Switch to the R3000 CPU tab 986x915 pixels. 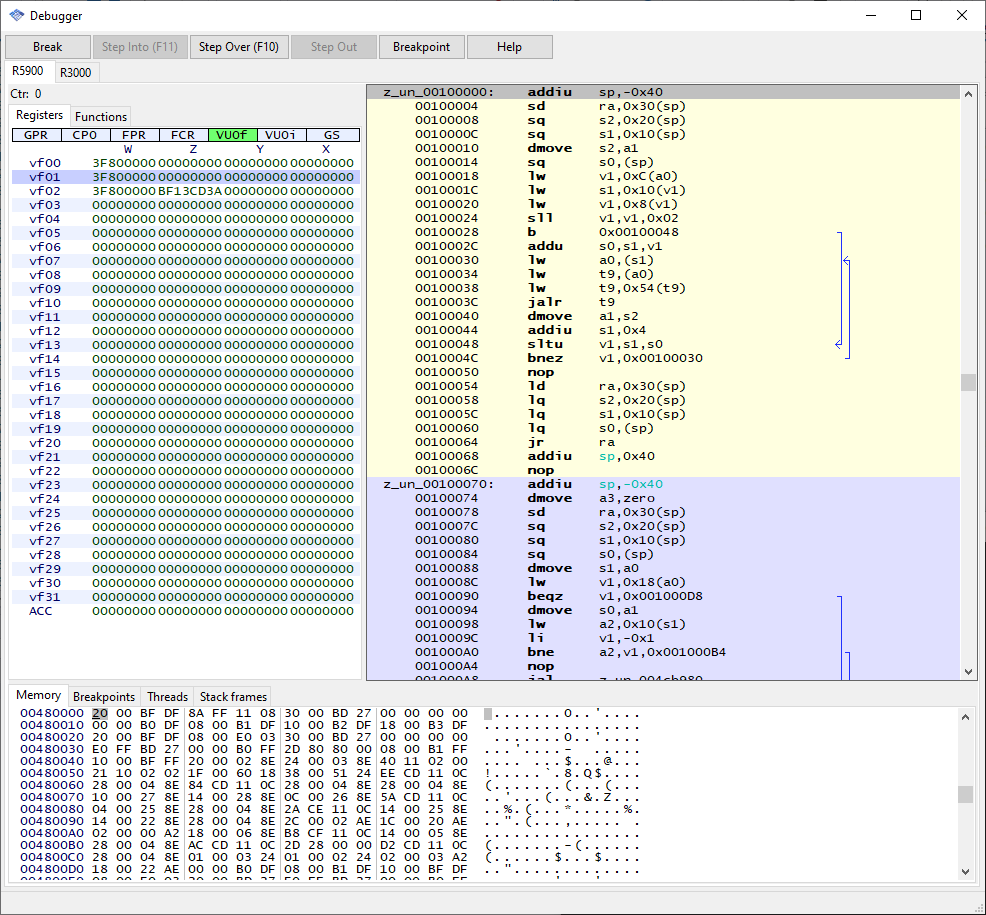[x=76, y=73]
